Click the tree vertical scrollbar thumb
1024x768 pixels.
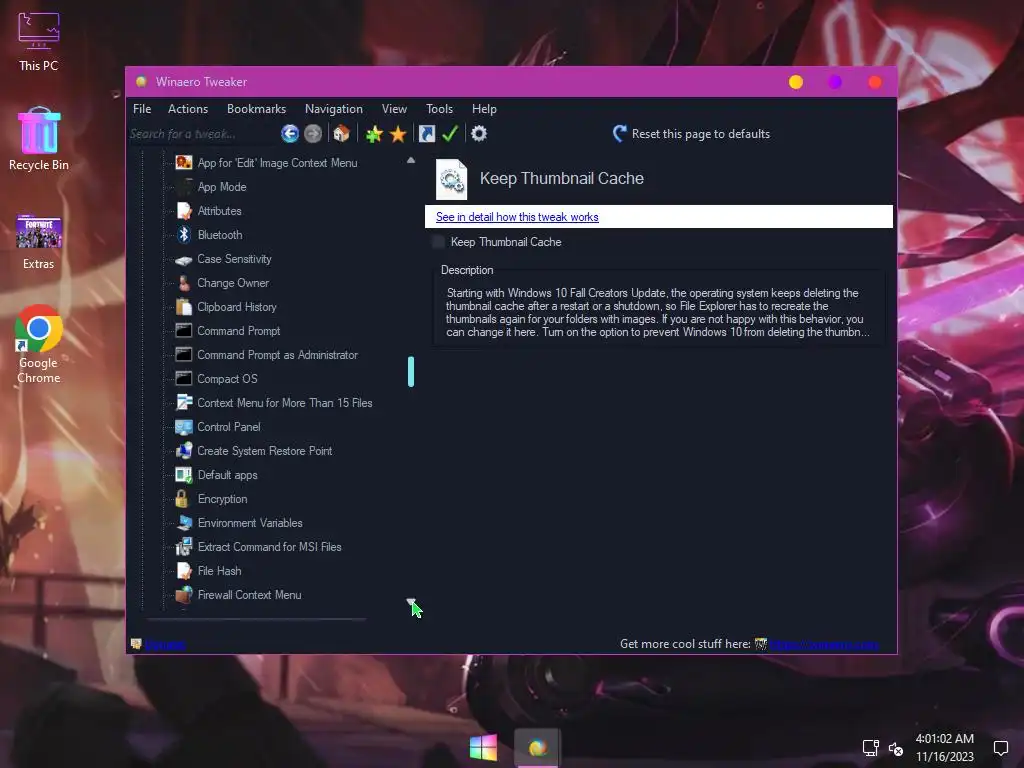click(x=411, y=372)
